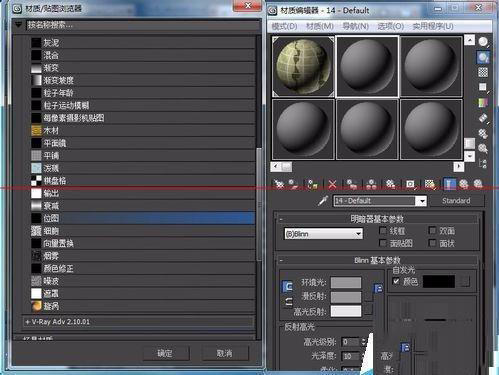Open the 实用程序(U) menu
The width and height of the screenshot is (499, 375).
[433, 26]
